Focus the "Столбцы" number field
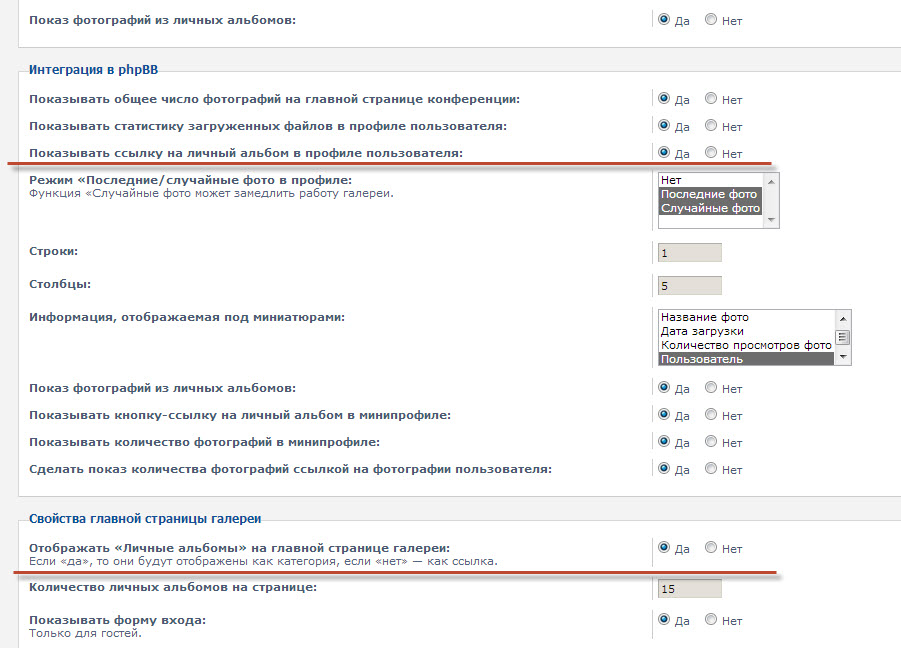 point(689,286)
